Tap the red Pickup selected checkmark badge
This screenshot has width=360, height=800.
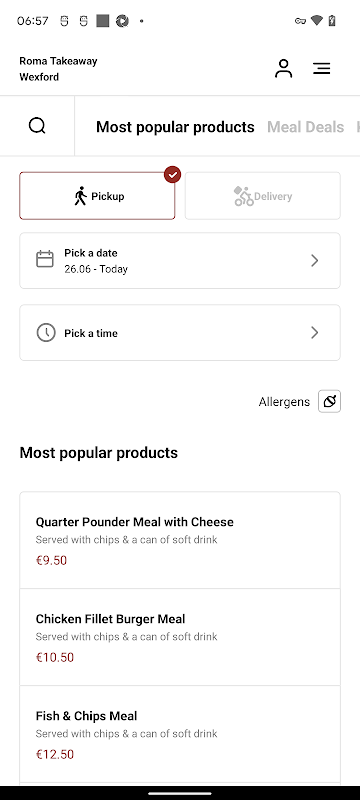click(x=173, y=174)
